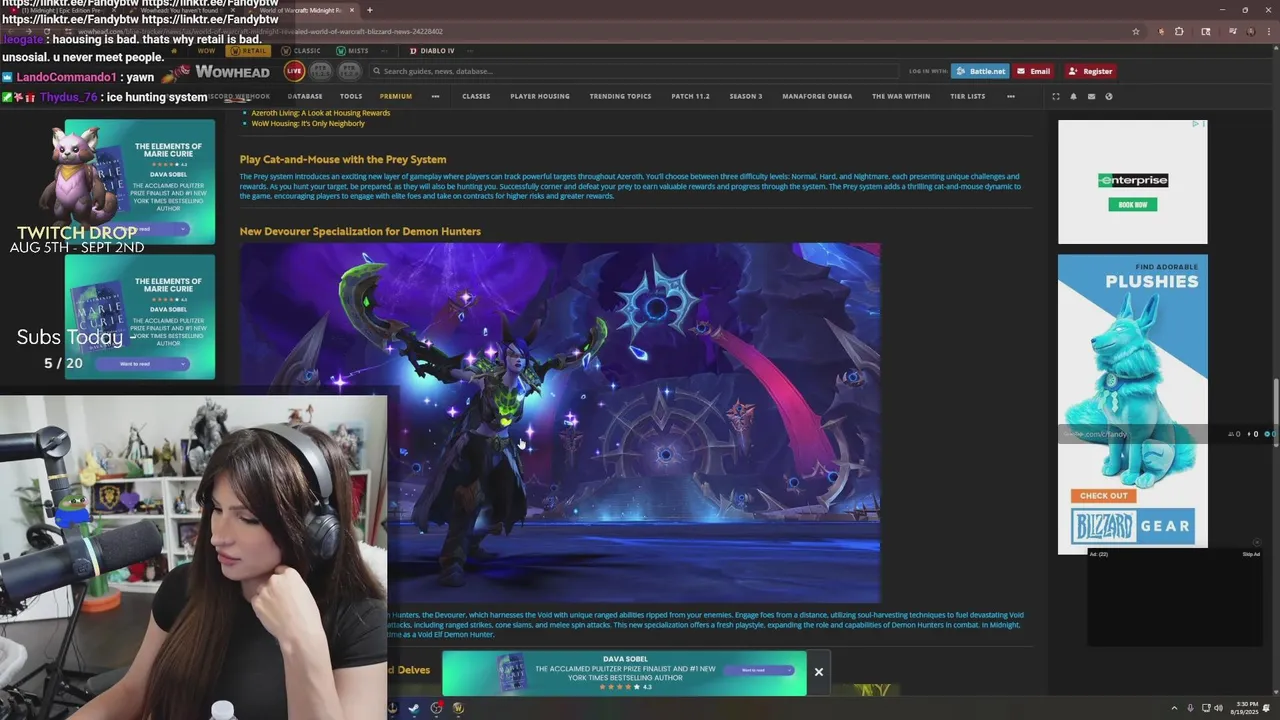Open Tier Lists in the nav bar

point(967,96)
